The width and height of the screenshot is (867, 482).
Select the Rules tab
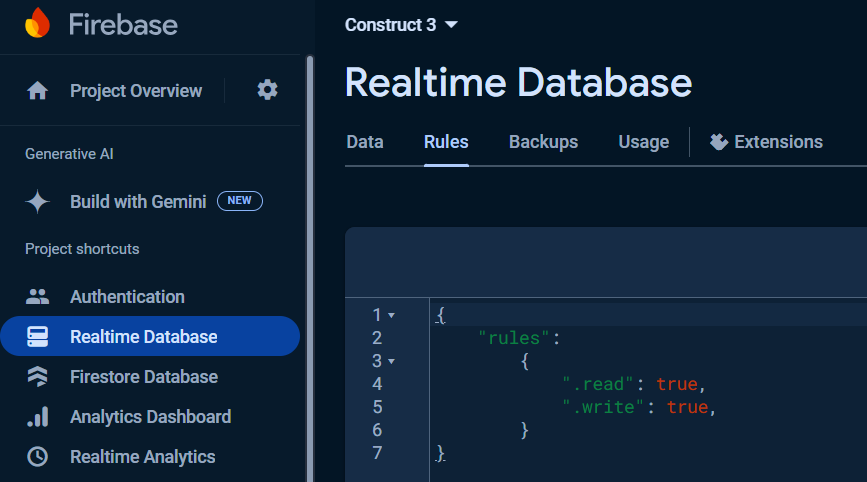(x=446, y=142)
